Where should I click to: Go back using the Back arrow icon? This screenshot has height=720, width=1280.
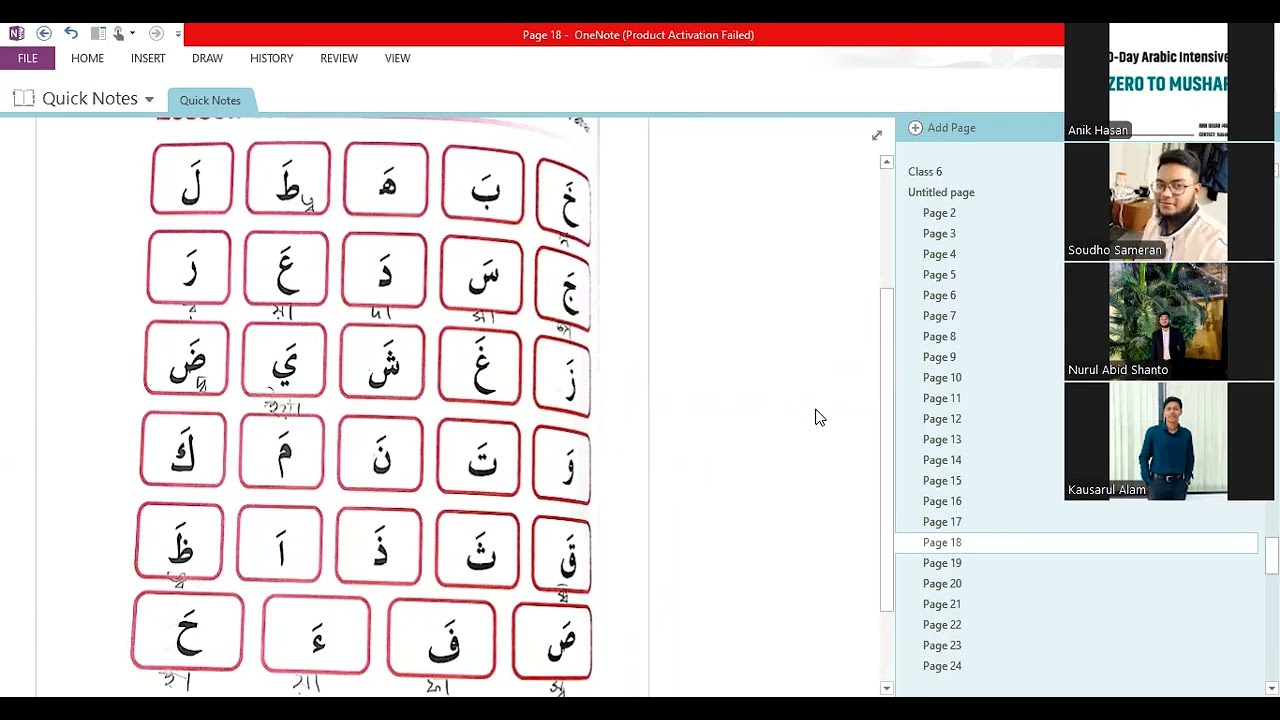coord(44,34)
